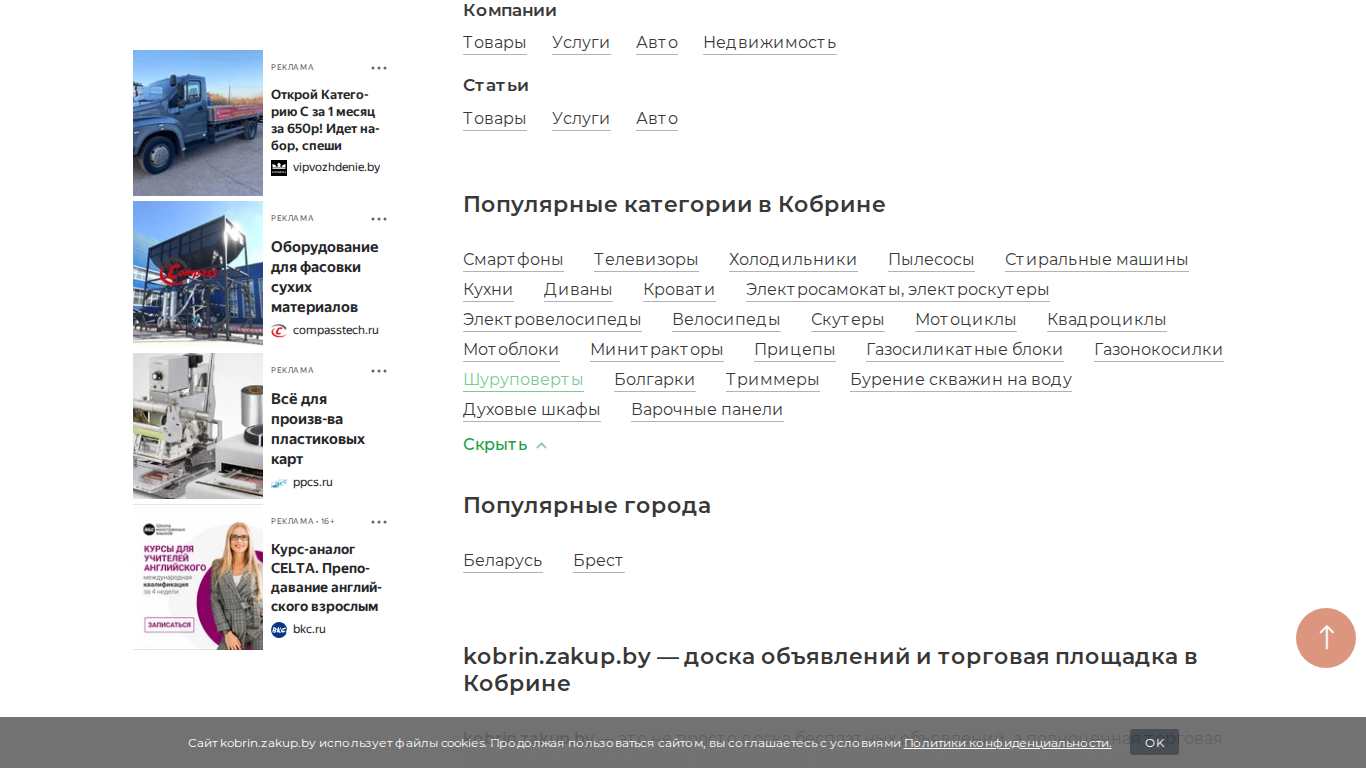Open the truck photo of the Category C ad

198,123
